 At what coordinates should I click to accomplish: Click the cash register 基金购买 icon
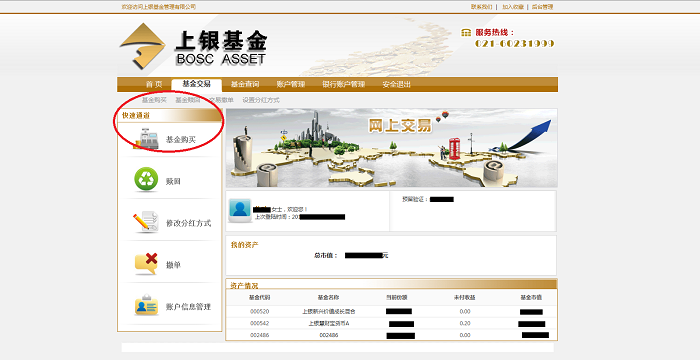point(147,139)
